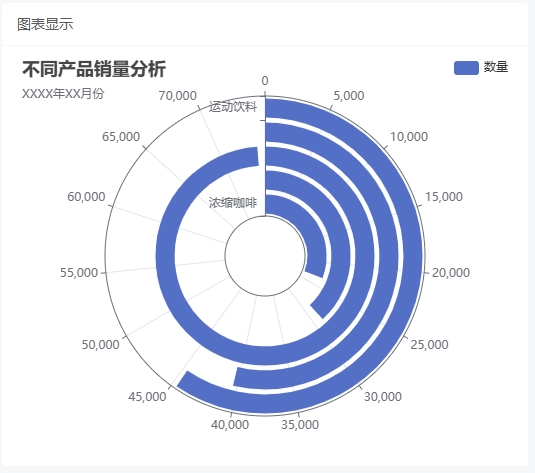Click the 30,000 axis tick label

(x=382, y=397)
